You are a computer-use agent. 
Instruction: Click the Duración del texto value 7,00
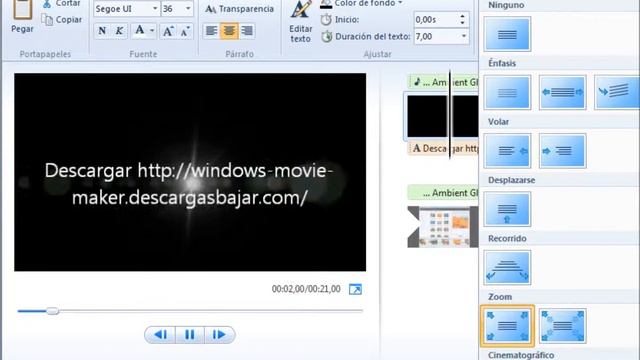click(436, 36)
